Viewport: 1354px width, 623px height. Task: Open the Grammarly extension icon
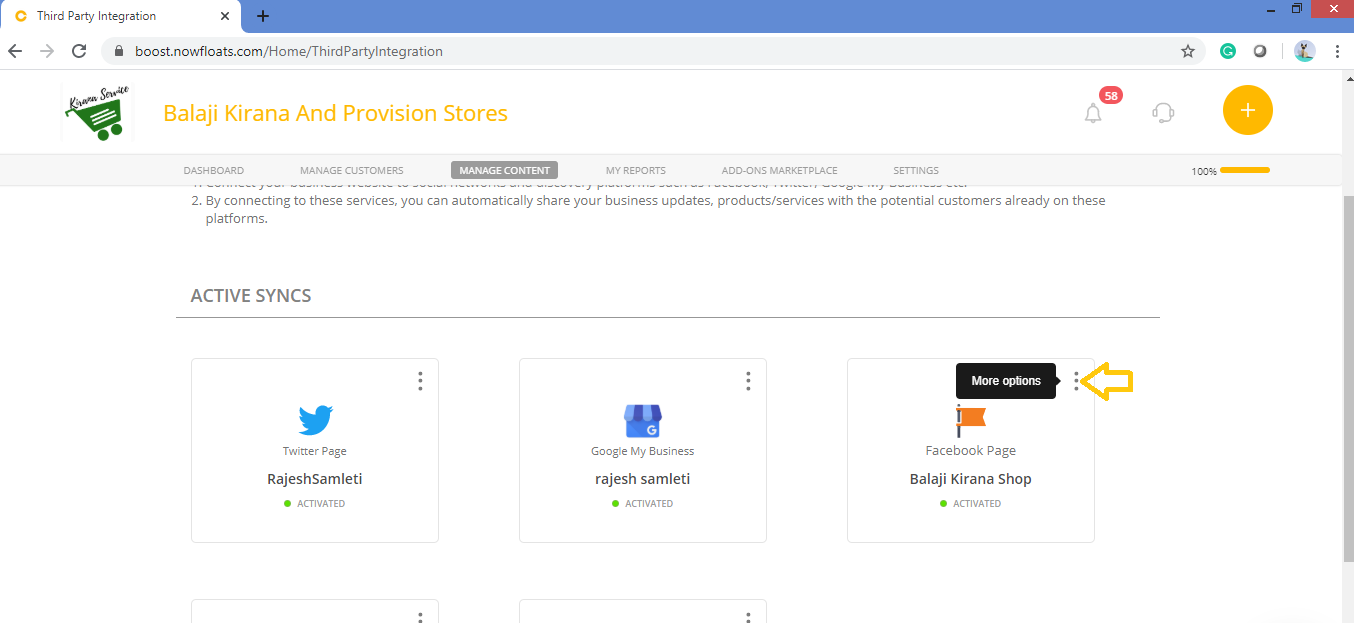click(x=1227, y=51)
